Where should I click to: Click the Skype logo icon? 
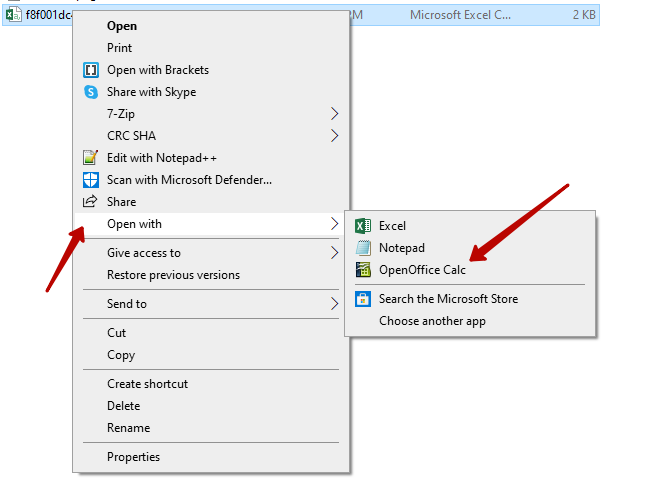point(91,92)
